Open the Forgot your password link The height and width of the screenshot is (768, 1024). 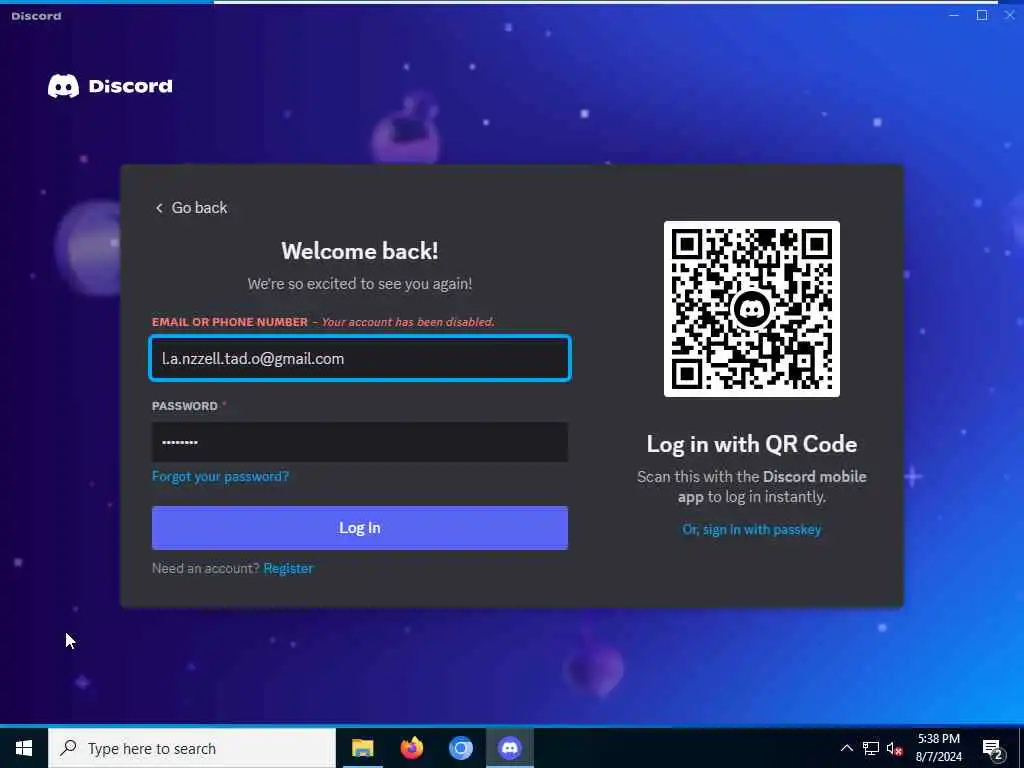(220, 476)
